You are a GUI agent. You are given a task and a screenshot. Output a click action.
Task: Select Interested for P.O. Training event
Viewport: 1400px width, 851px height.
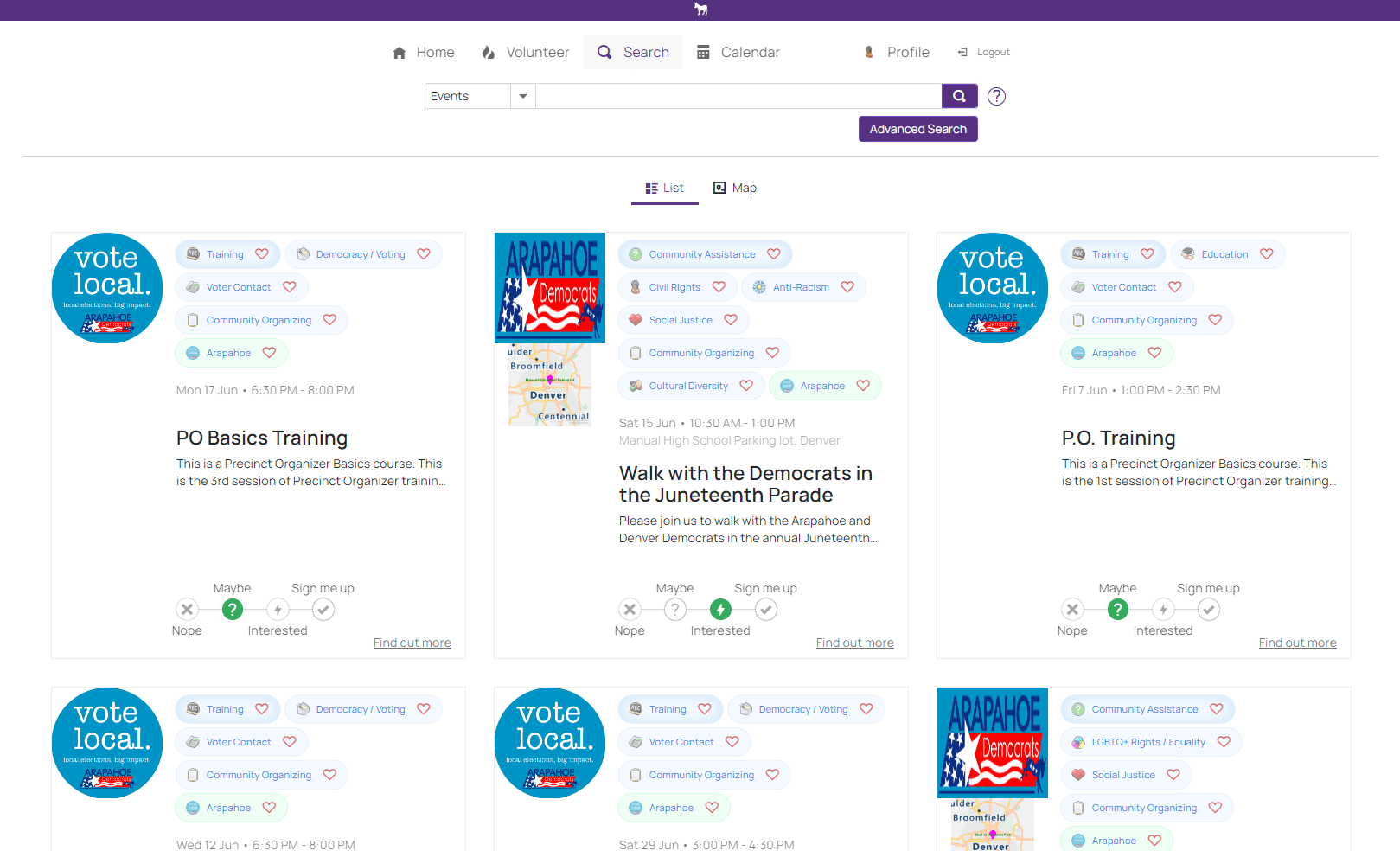tap(1163, 610)
